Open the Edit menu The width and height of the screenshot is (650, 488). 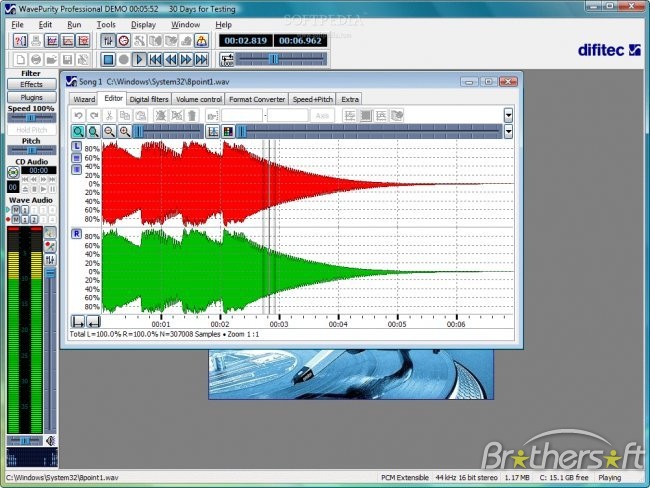(x=45, y=25)
